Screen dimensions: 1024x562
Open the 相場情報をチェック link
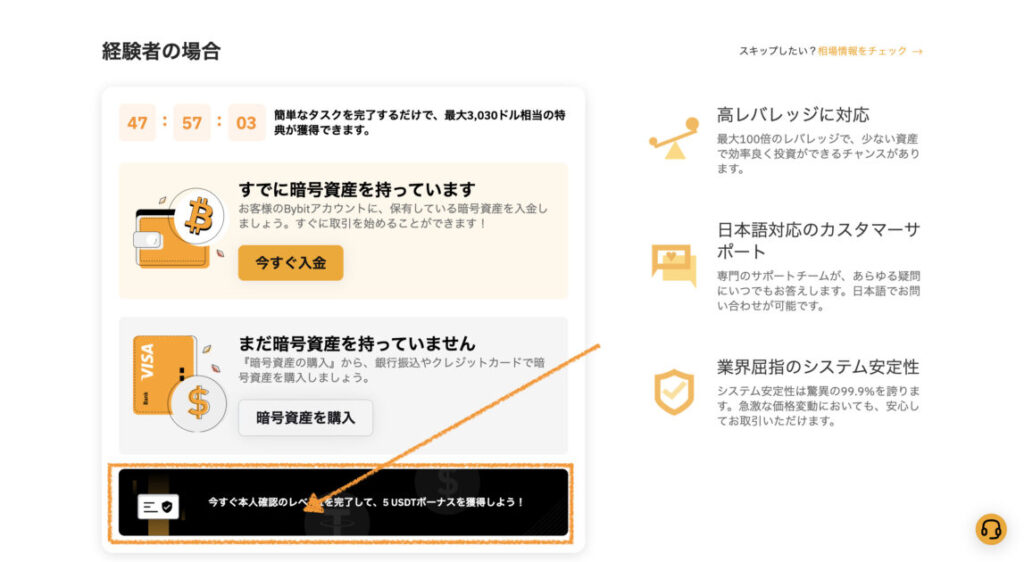[862, 51]
